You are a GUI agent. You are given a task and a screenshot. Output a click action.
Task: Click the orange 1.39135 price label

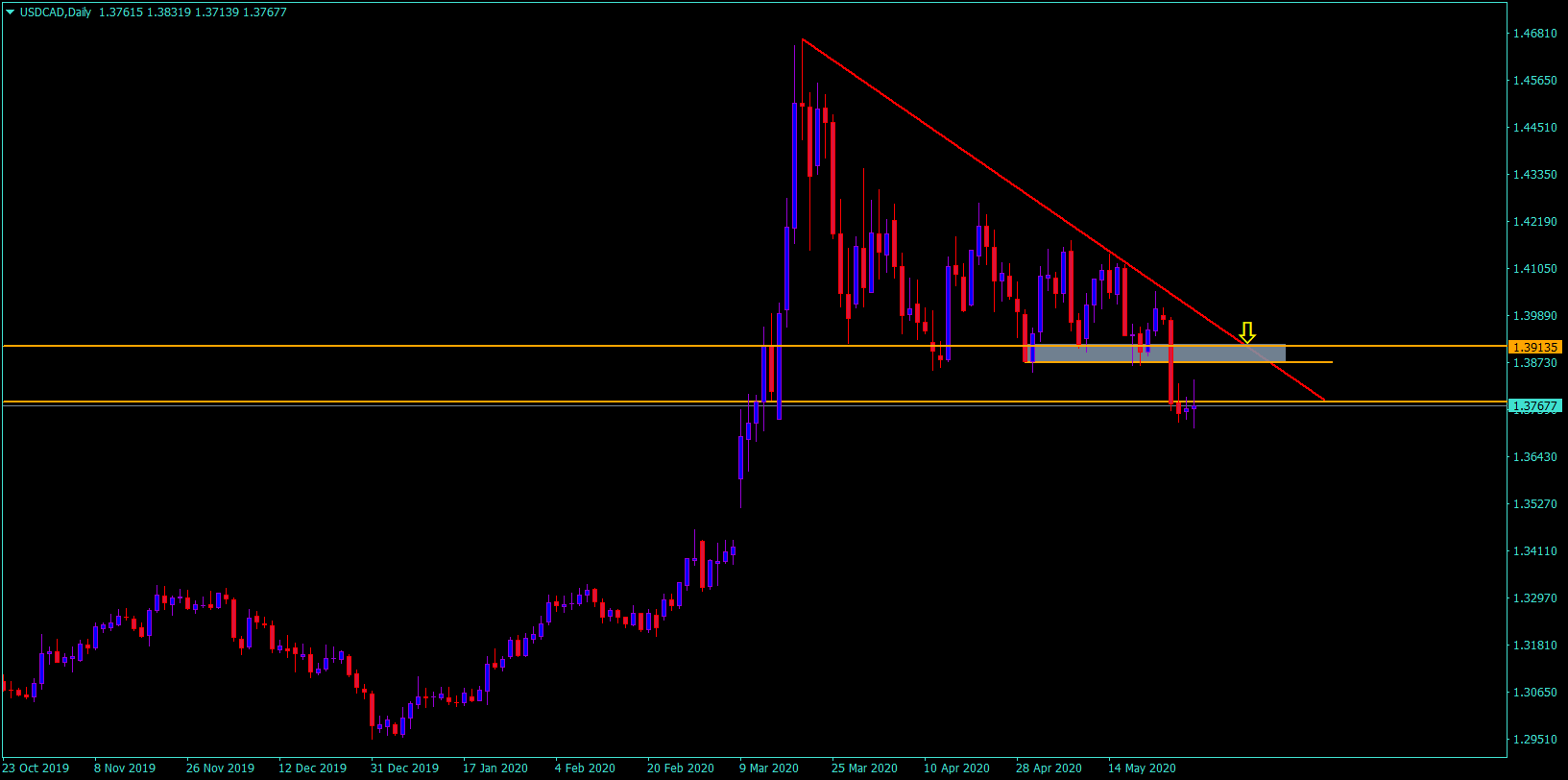pyautogui.click(x=1535, y=347)
